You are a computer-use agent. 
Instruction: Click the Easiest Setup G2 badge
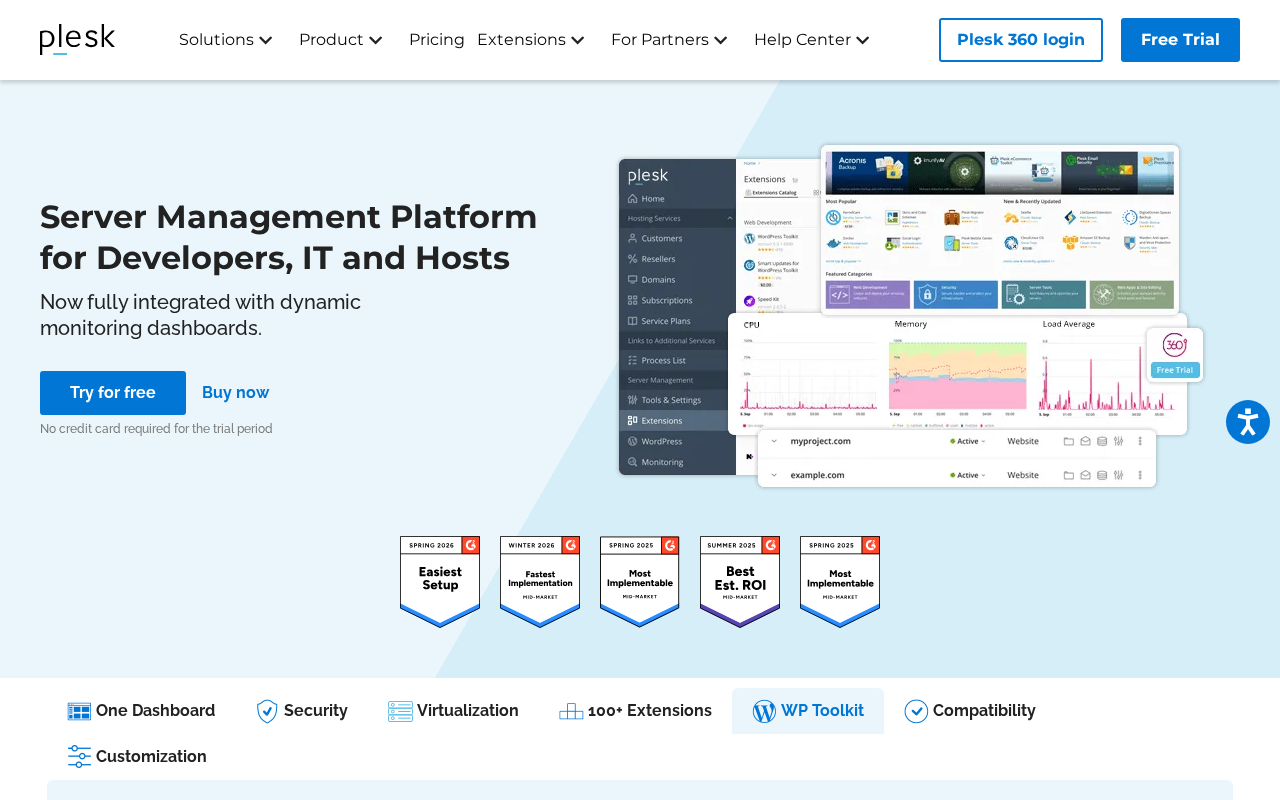tap(440, 582)
